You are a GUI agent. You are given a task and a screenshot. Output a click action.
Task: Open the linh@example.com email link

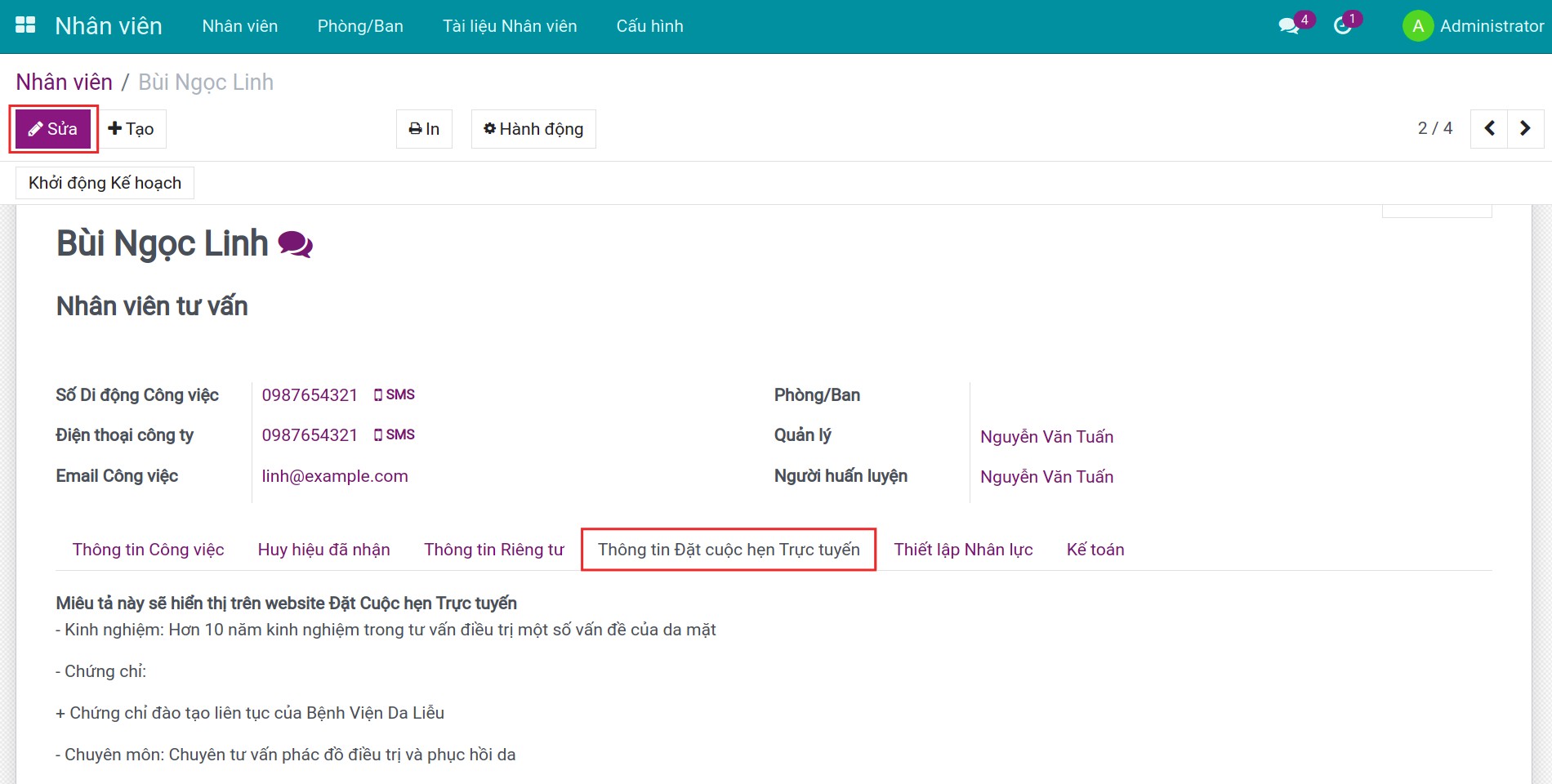click(335, 476)
